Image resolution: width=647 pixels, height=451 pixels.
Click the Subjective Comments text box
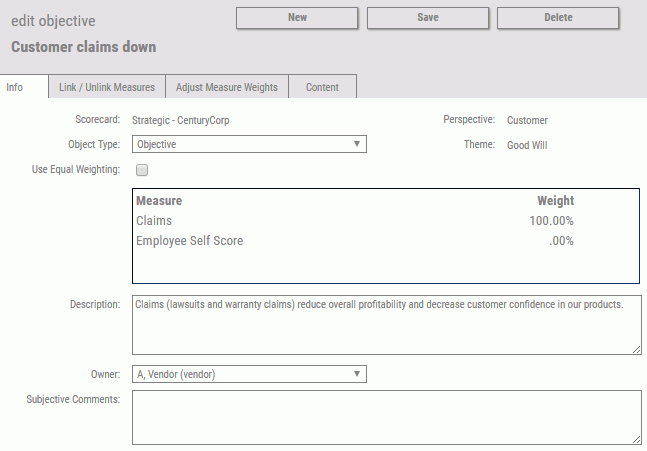(387, 418)
